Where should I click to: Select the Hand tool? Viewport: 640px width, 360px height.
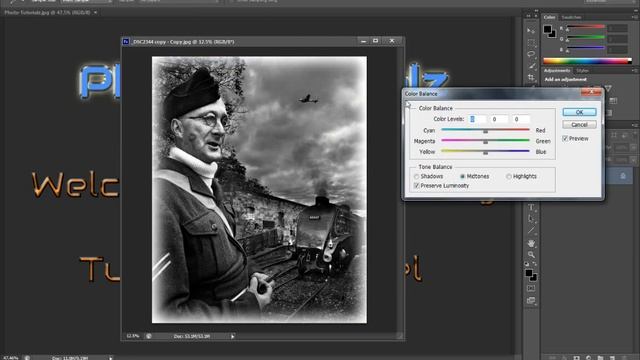tap(531, 243)
